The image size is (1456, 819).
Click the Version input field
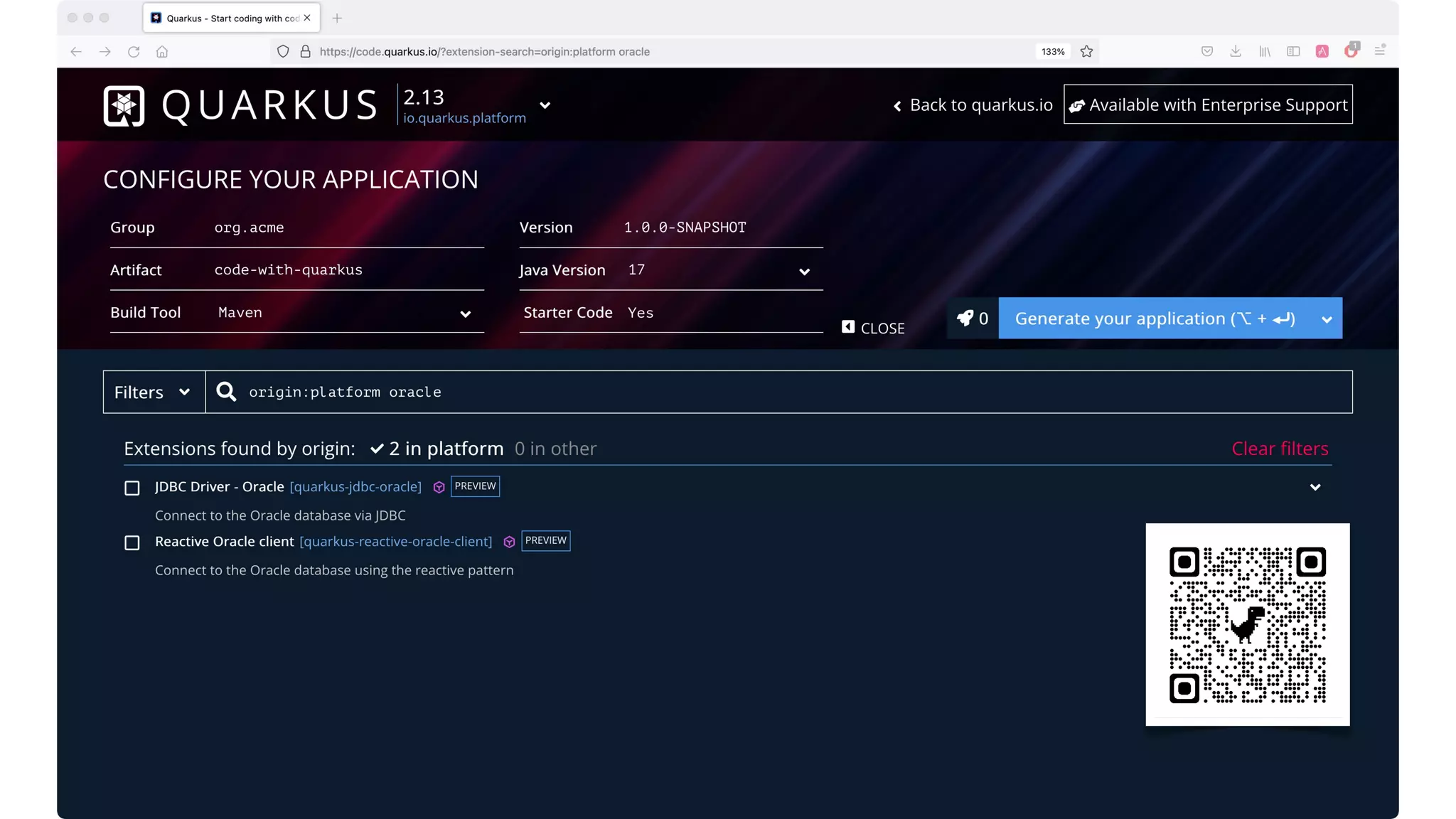(722, 227)
